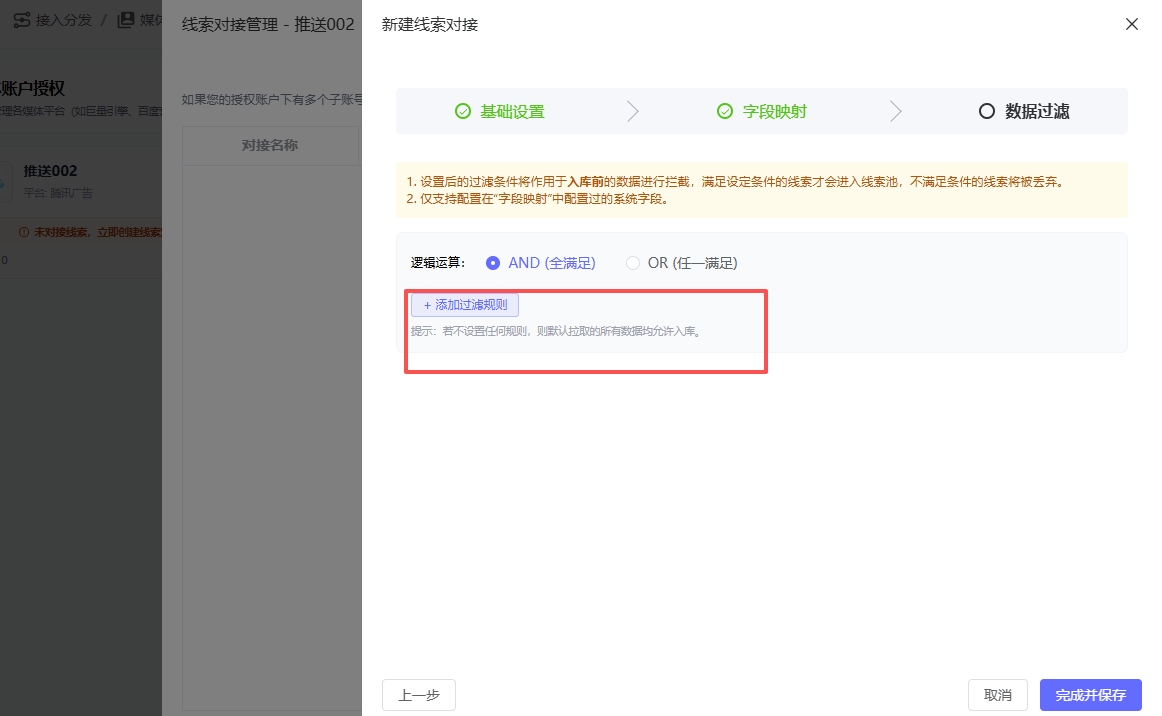Click the chevron arrow after 基础设置 step
The image size is (1162, 716).
point(632,111)
